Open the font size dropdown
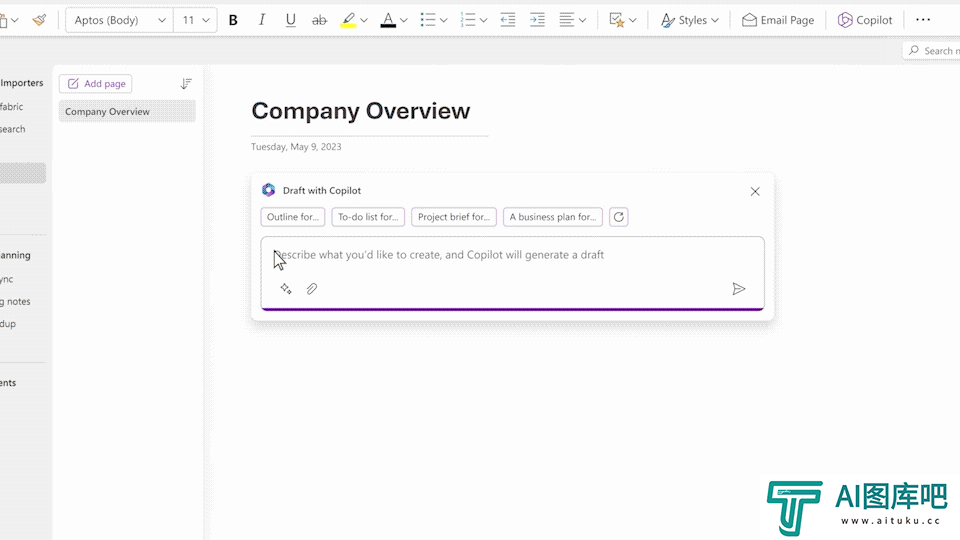The image size is (960, 540). [196, 20]
